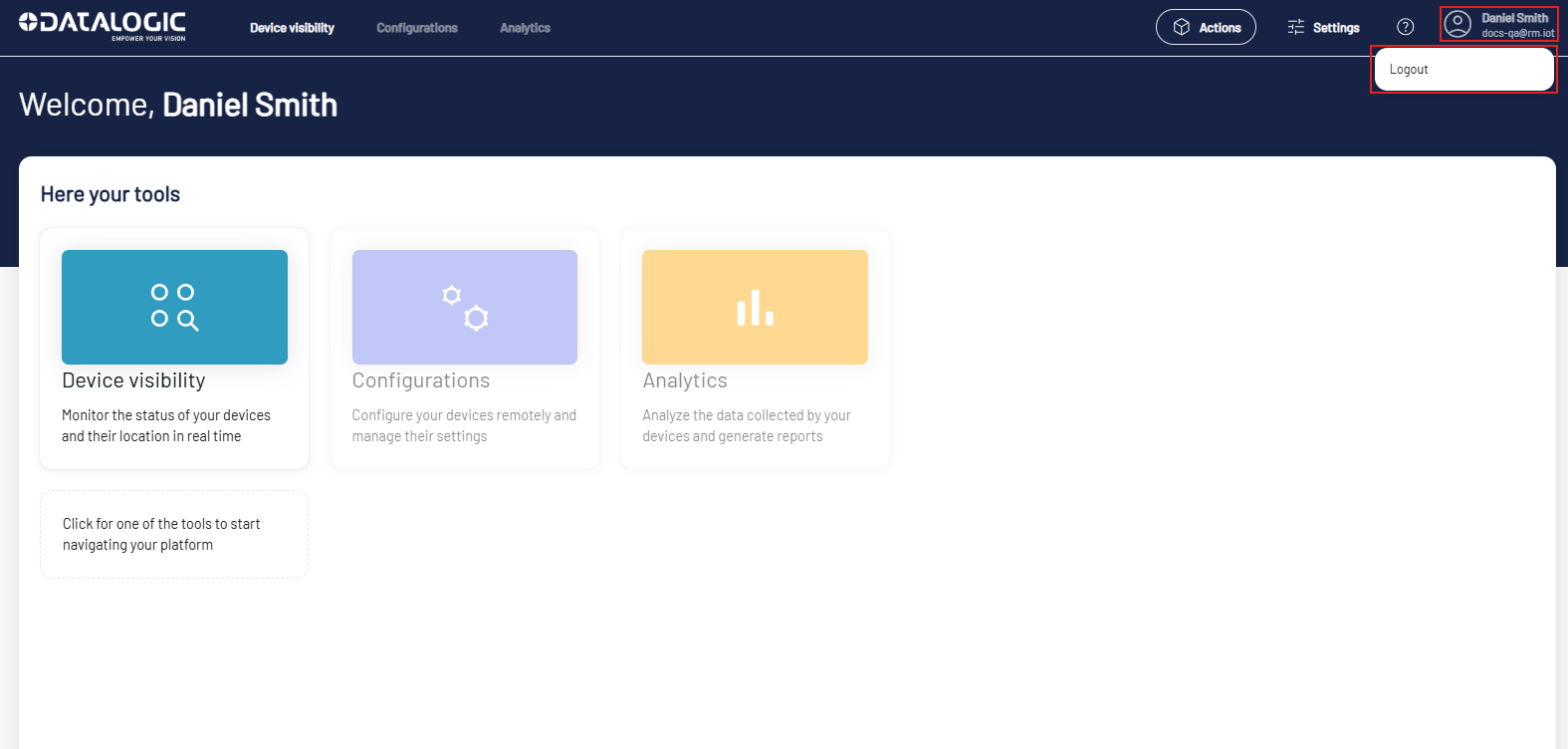Click the Datalogic logo
This screenshot has height=749, width=1568.
click(103, 26)
